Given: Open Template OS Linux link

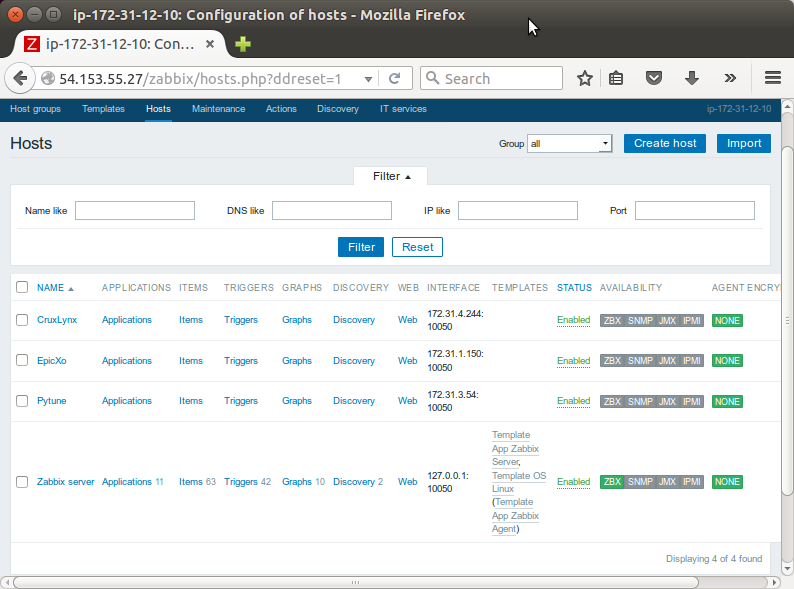Looking at the screenshot, I should [x=519, y=482].
